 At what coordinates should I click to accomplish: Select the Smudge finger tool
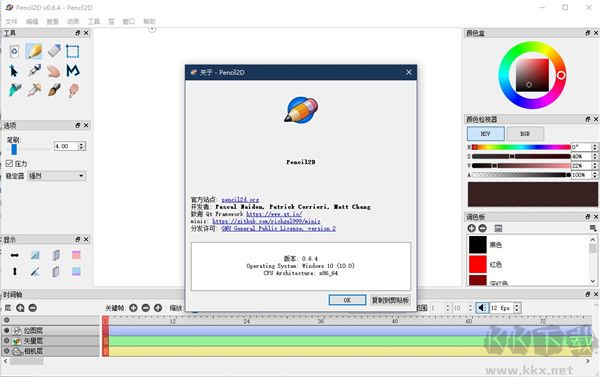pyautogui.click(x=73, y=90)
